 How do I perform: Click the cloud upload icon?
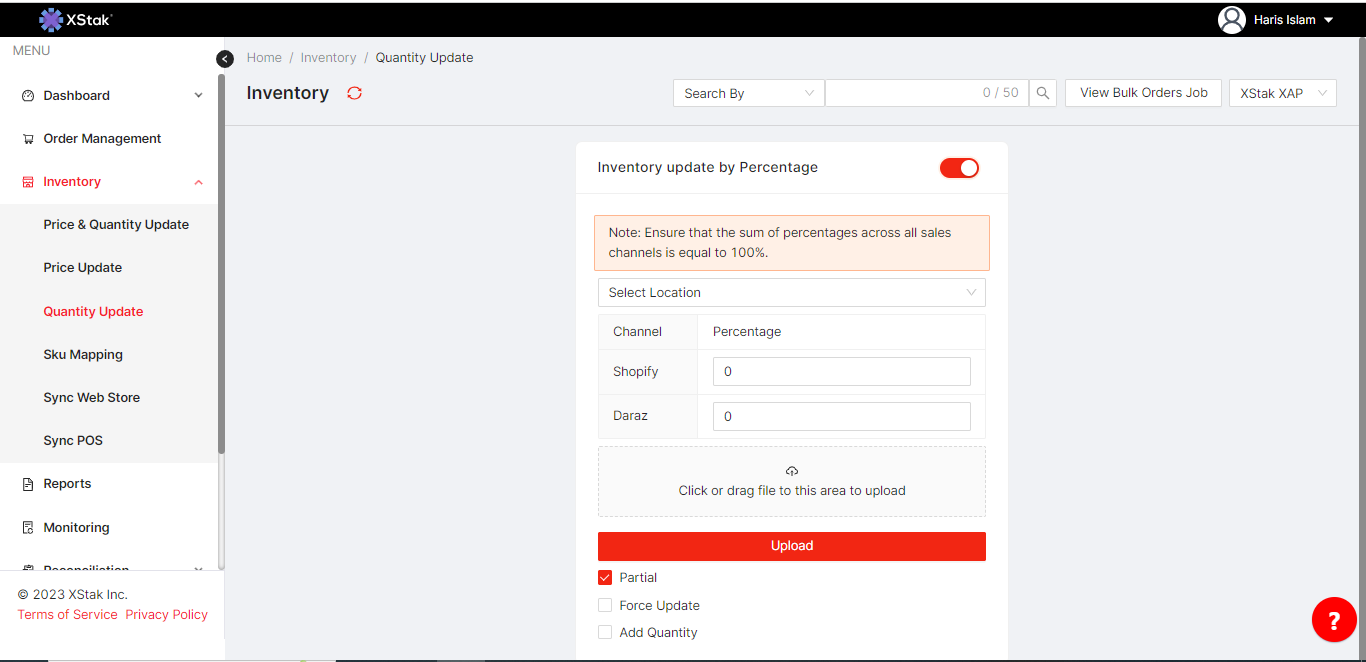792,471
